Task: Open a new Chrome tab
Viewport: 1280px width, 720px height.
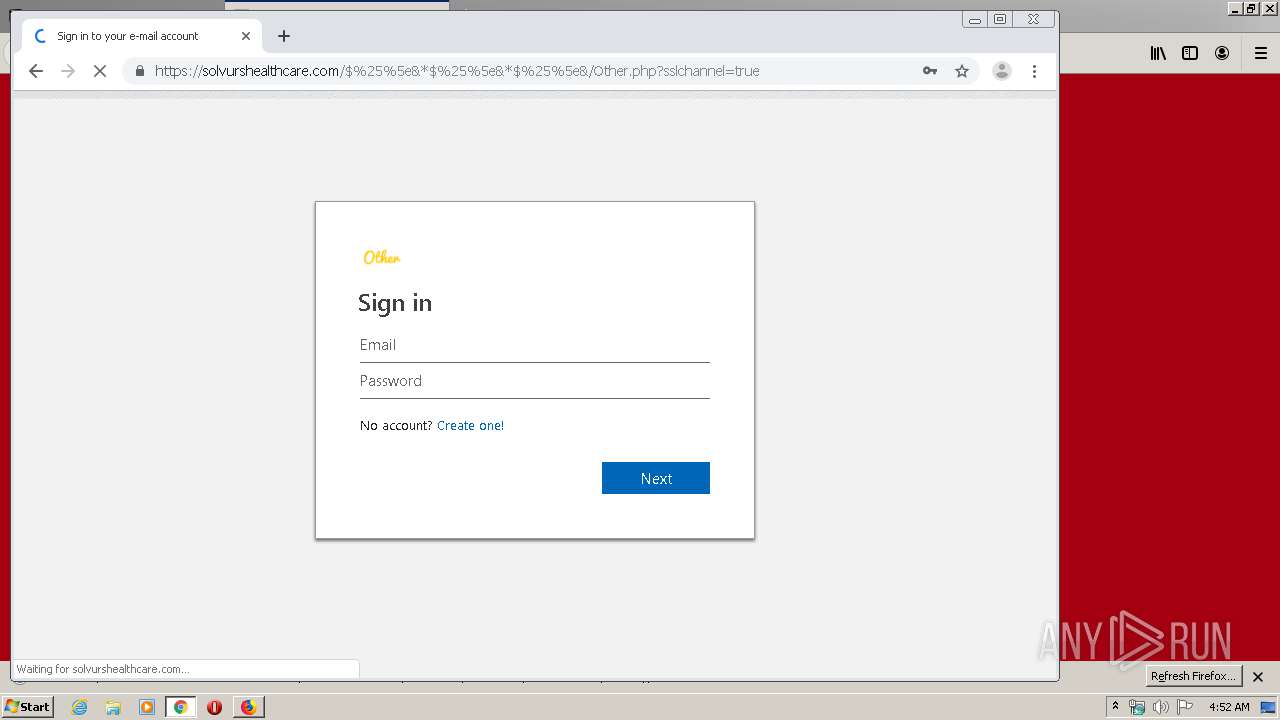Action: (x=284, y=36)
